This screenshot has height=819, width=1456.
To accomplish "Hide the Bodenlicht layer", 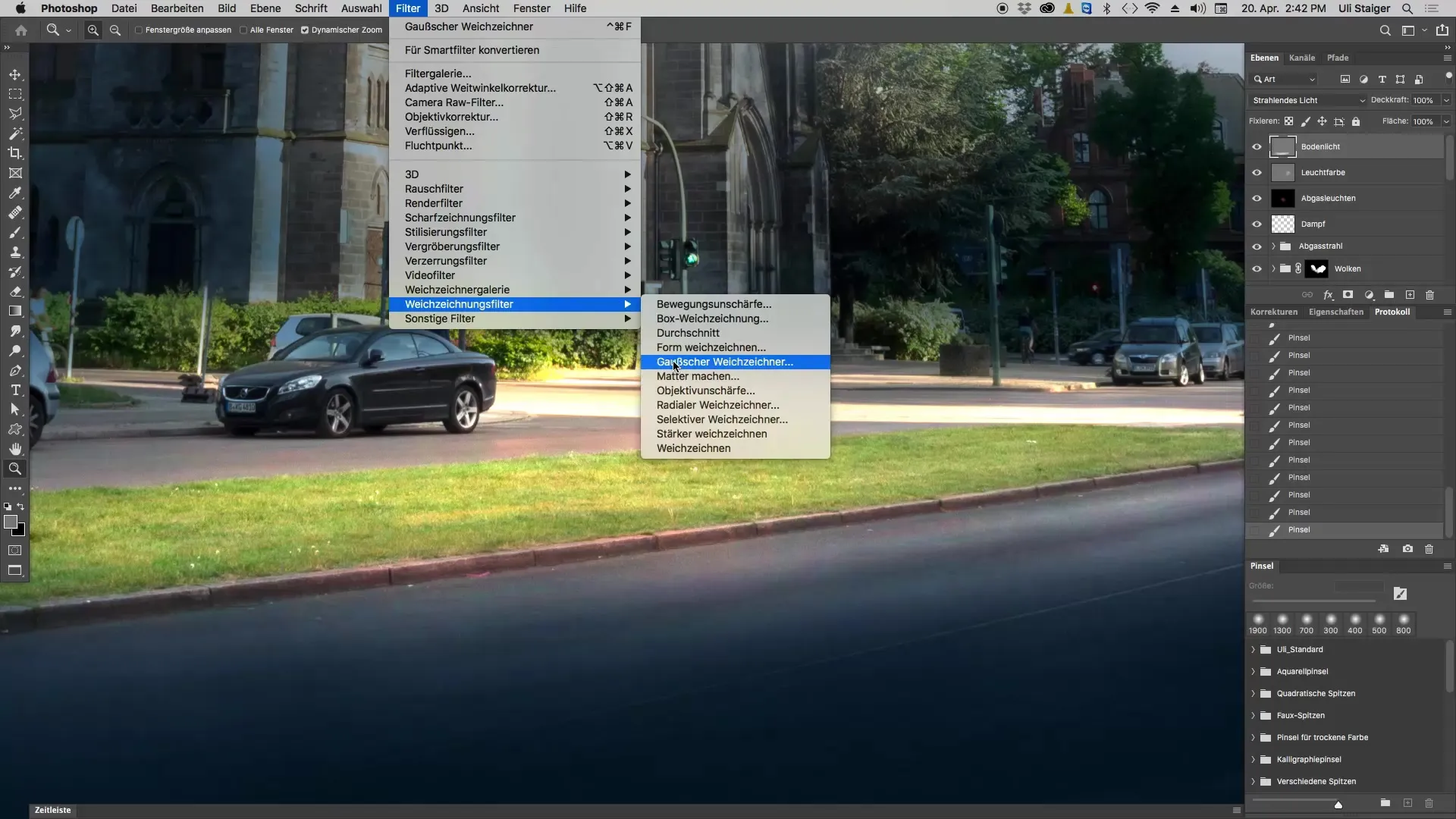I will pos(1257,147).
